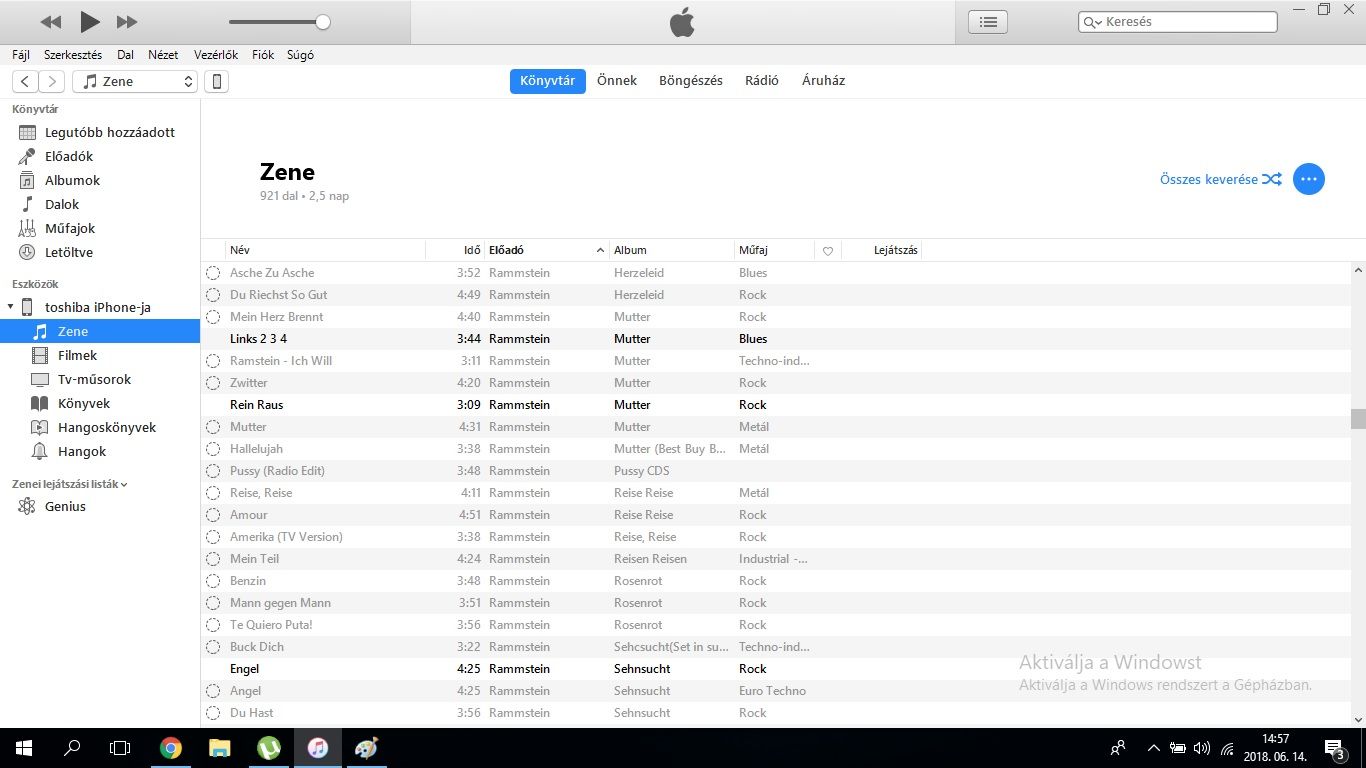The height and width of the screenshot is (768, 1366).
Task: Open the Genius playlist
Action: click(x=100, y=506)
